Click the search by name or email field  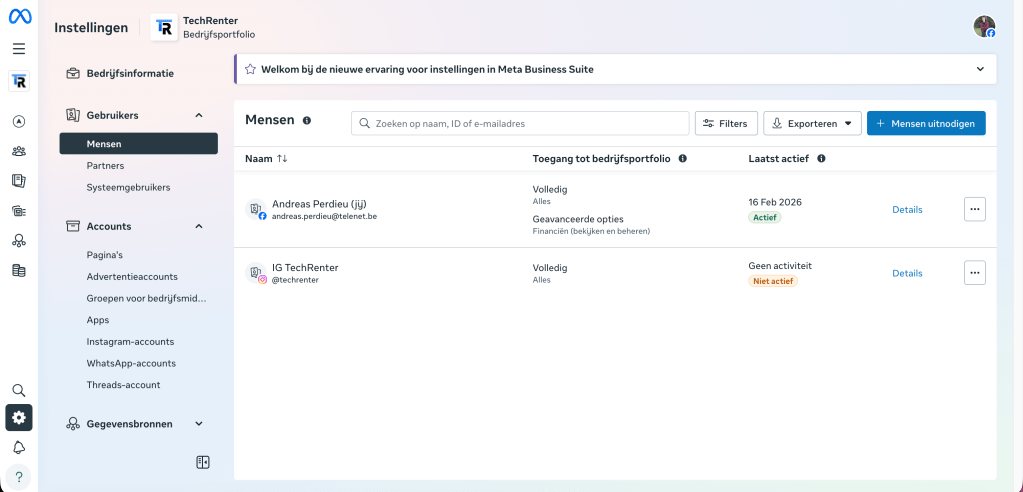coord(520,123)
